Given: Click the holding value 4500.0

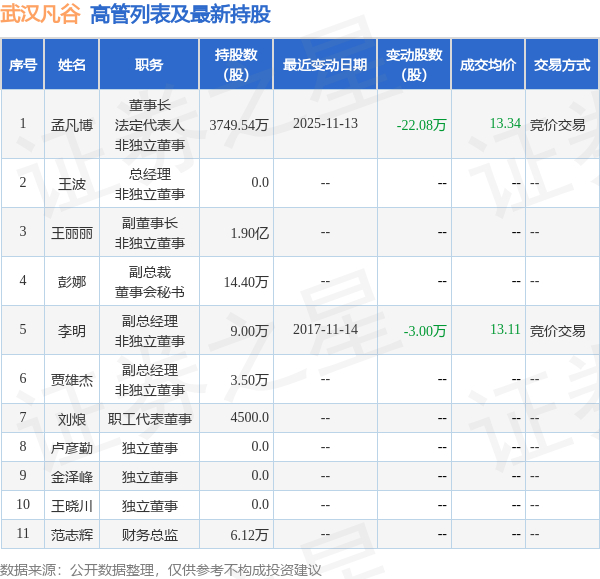Looking at the screenshot, I should [x=249, y=418].
